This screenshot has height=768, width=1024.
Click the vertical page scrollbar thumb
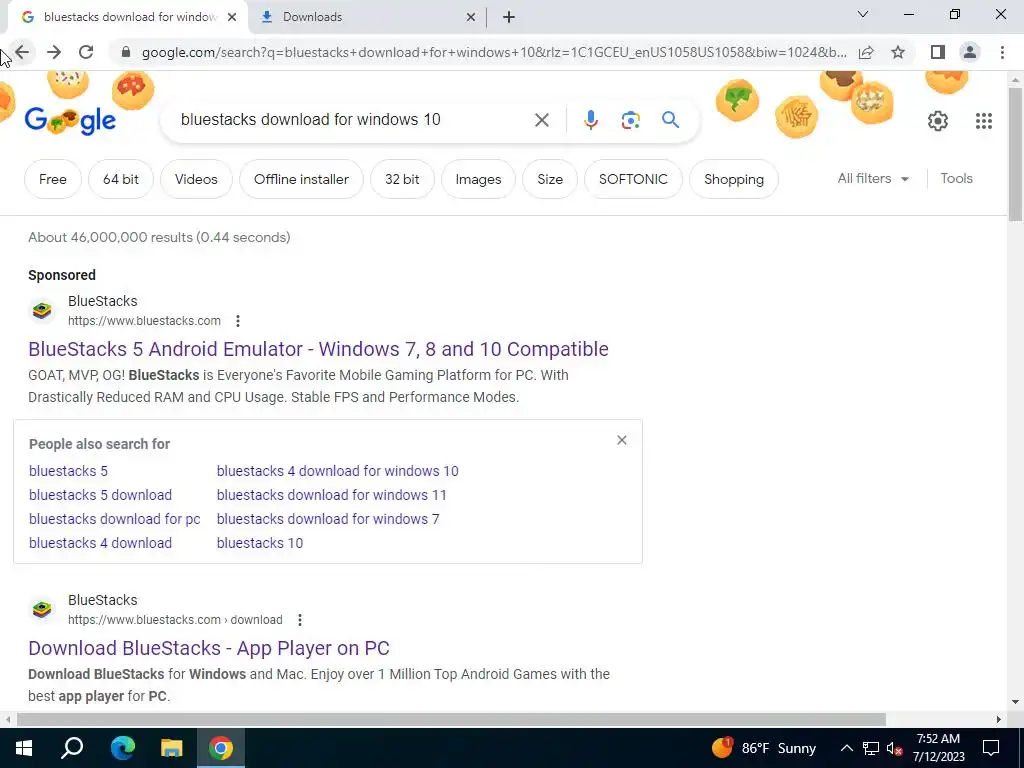pyautogui.click(x=1015, y=153)
